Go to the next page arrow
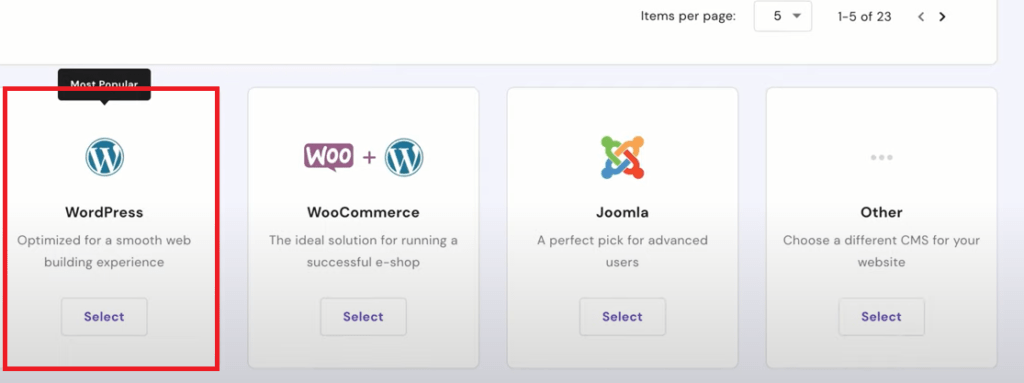 [942, 17]
